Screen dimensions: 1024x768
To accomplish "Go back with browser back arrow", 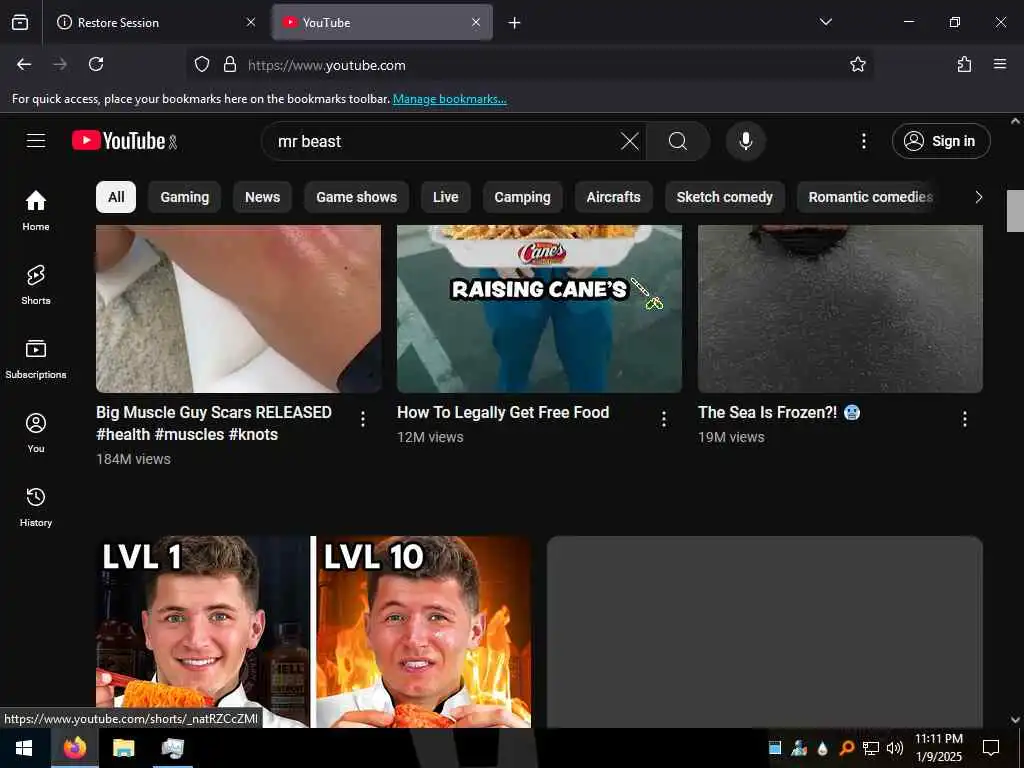I will [x=24, y=64].
